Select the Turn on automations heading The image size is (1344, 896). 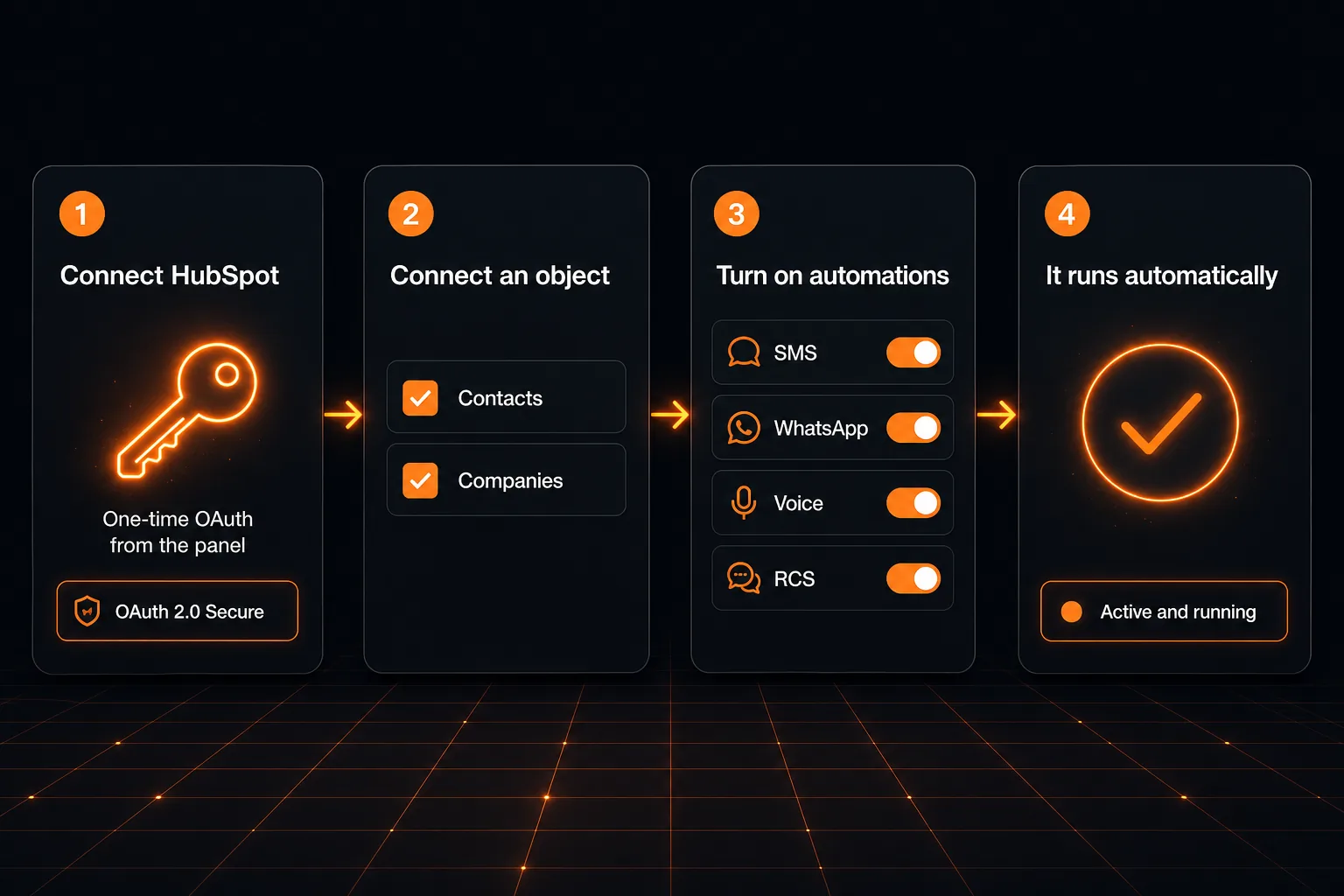832,276
